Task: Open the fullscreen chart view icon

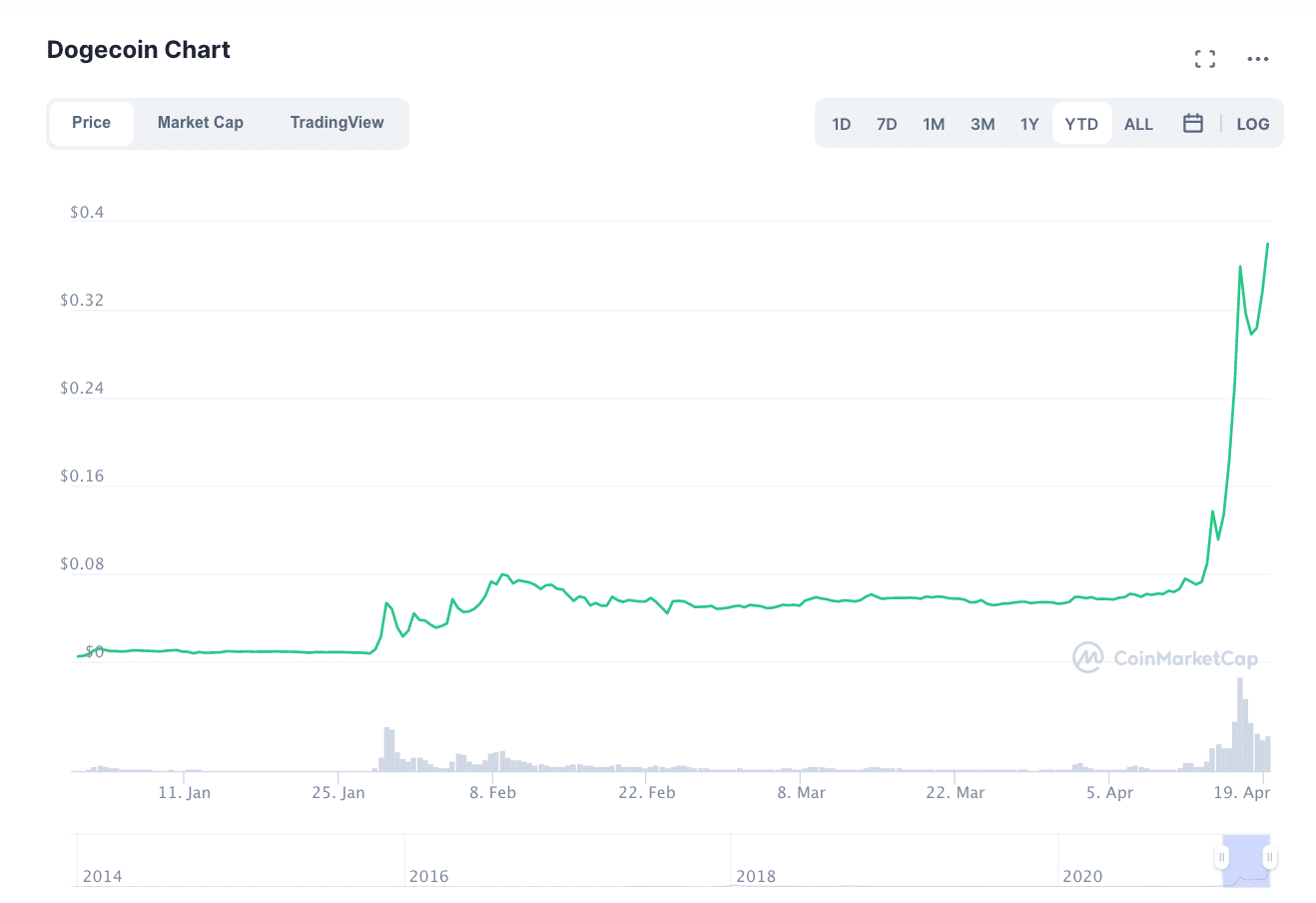Action: tap(1205, 59)
